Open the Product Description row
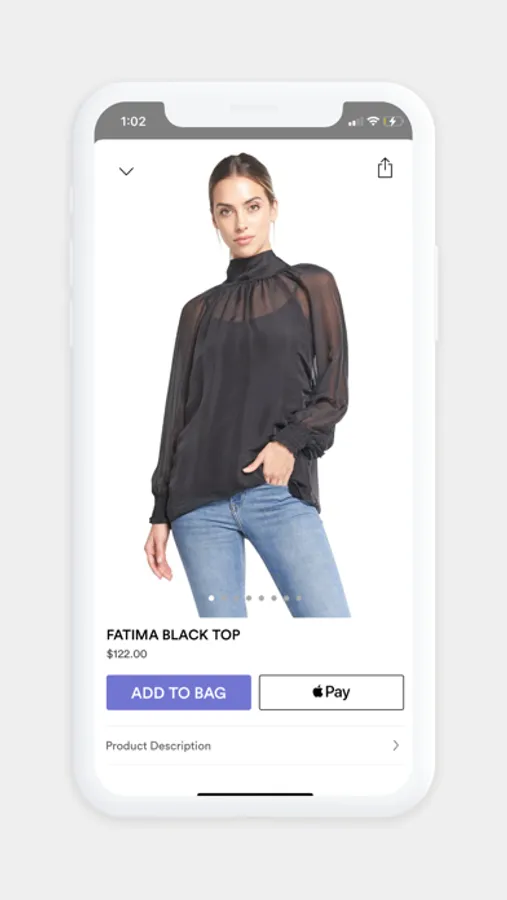This screenshot has height=900, width=507. click(x=255, y=746)
